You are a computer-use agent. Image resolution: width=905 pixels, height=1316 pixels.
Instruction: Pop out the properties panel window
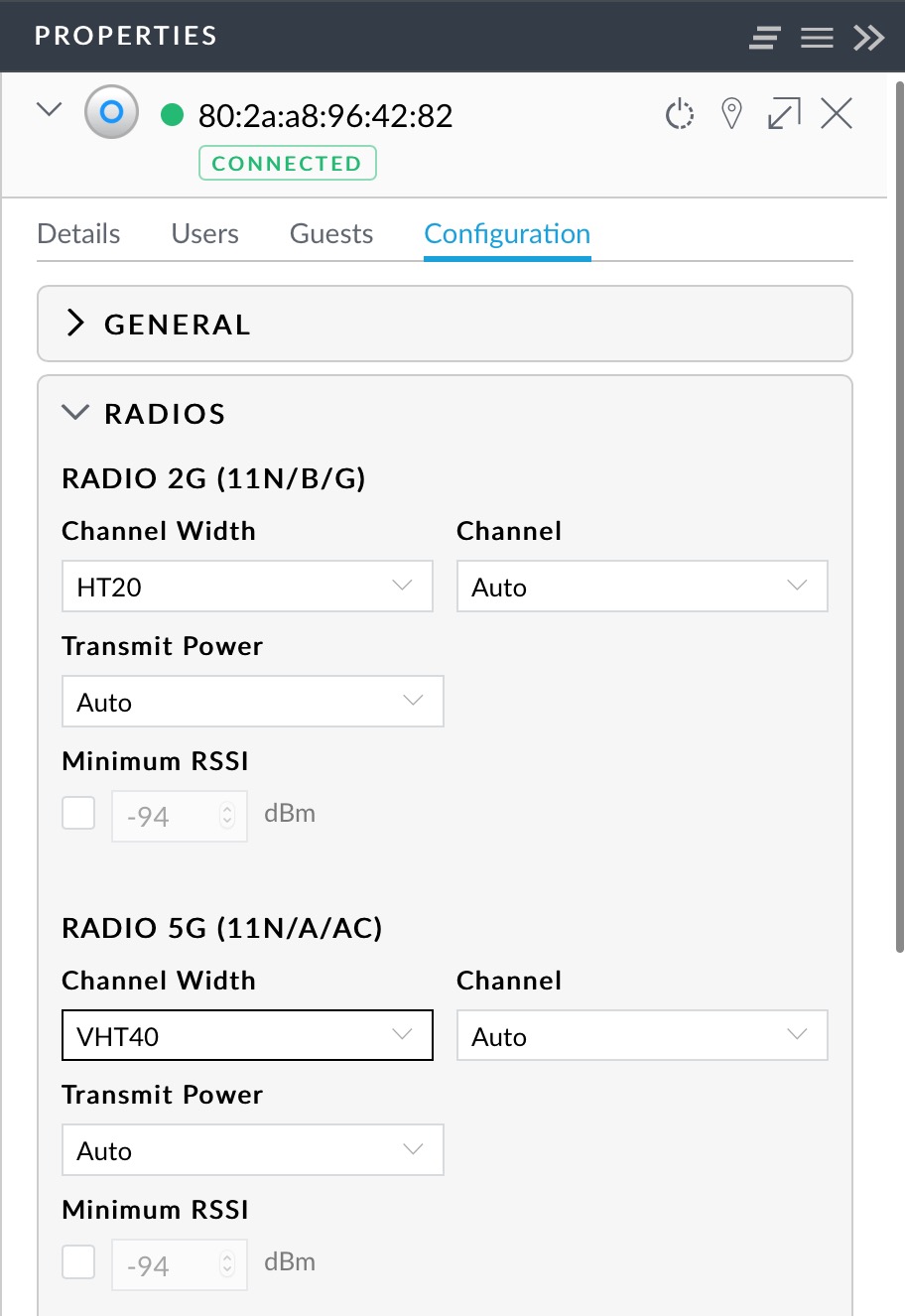coord(784,114)
